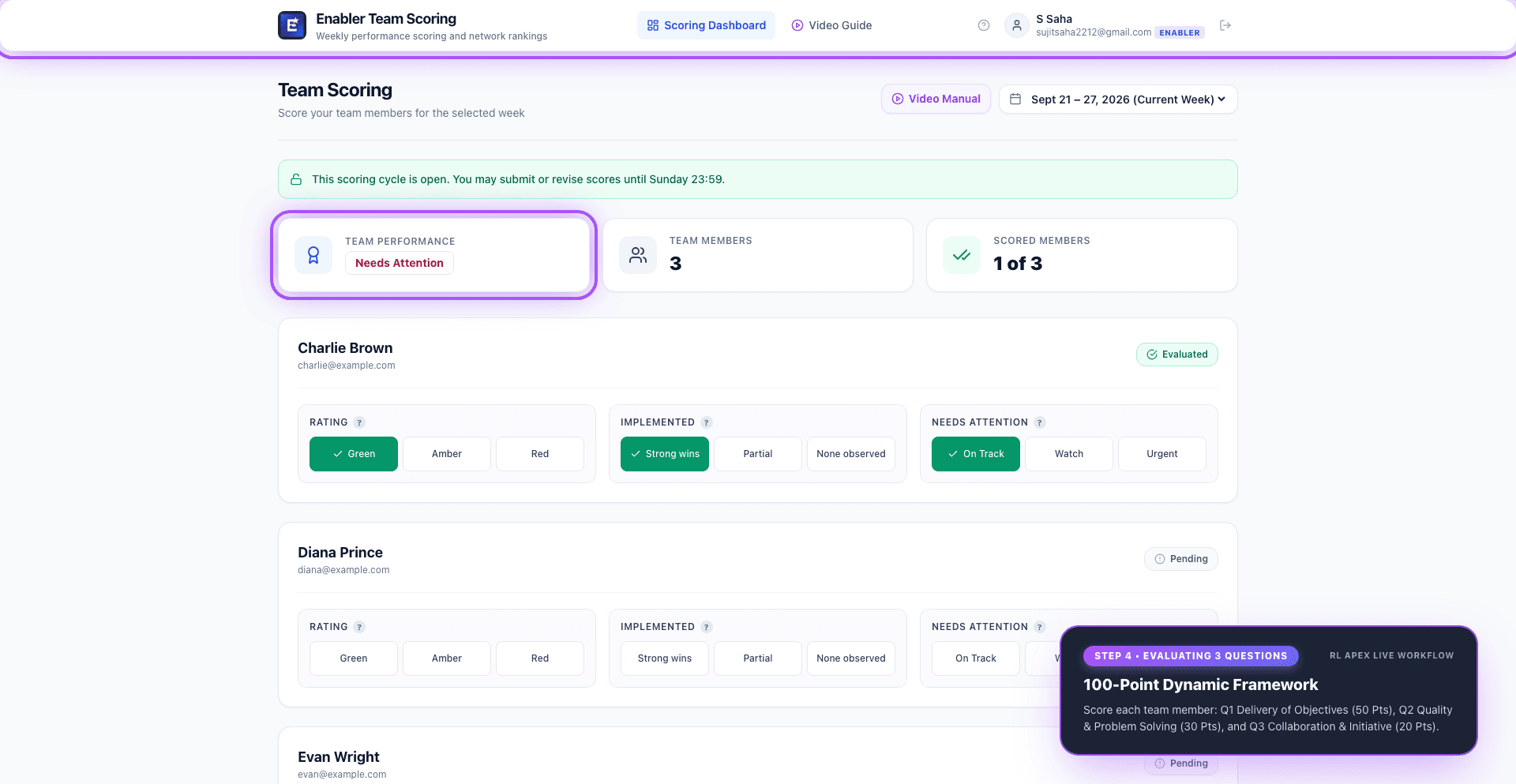This screenshot has width=1516, height=784.
Task: Open the Video Guide tab
Action: click(x=831, y=25)
